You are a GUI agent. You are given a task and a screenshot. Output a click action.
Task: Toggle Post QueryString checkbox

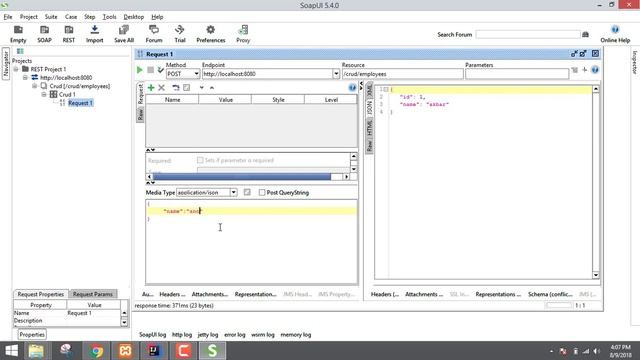(262, 192)
